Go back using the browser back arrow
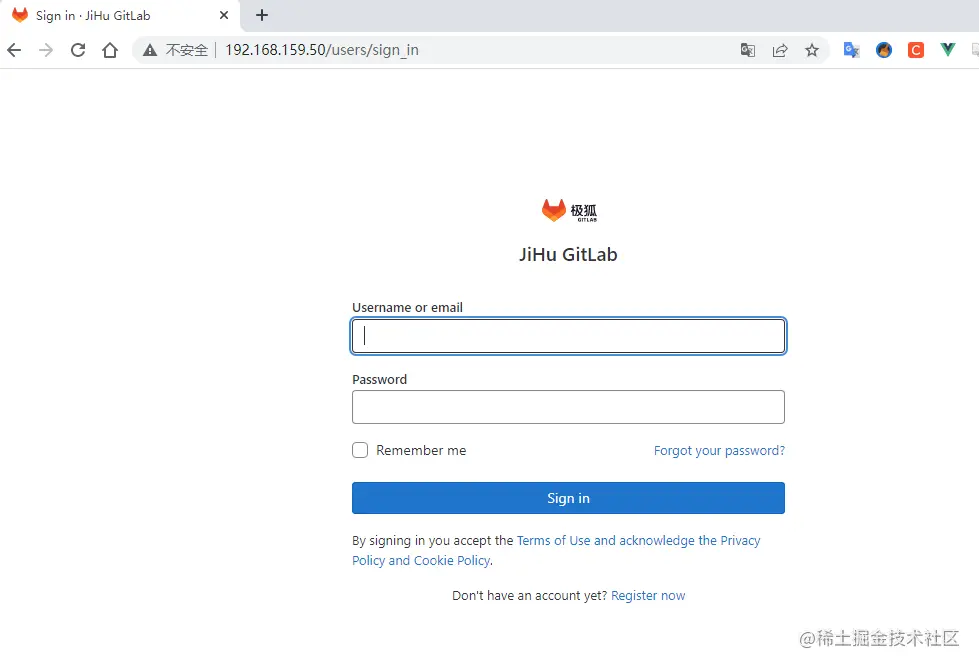 click(x=14, y=50)
